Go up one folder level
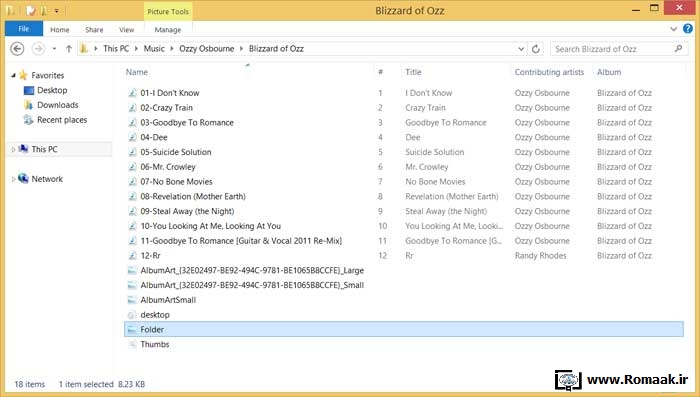This screenshot has height=397, width=700. [68, 49]
